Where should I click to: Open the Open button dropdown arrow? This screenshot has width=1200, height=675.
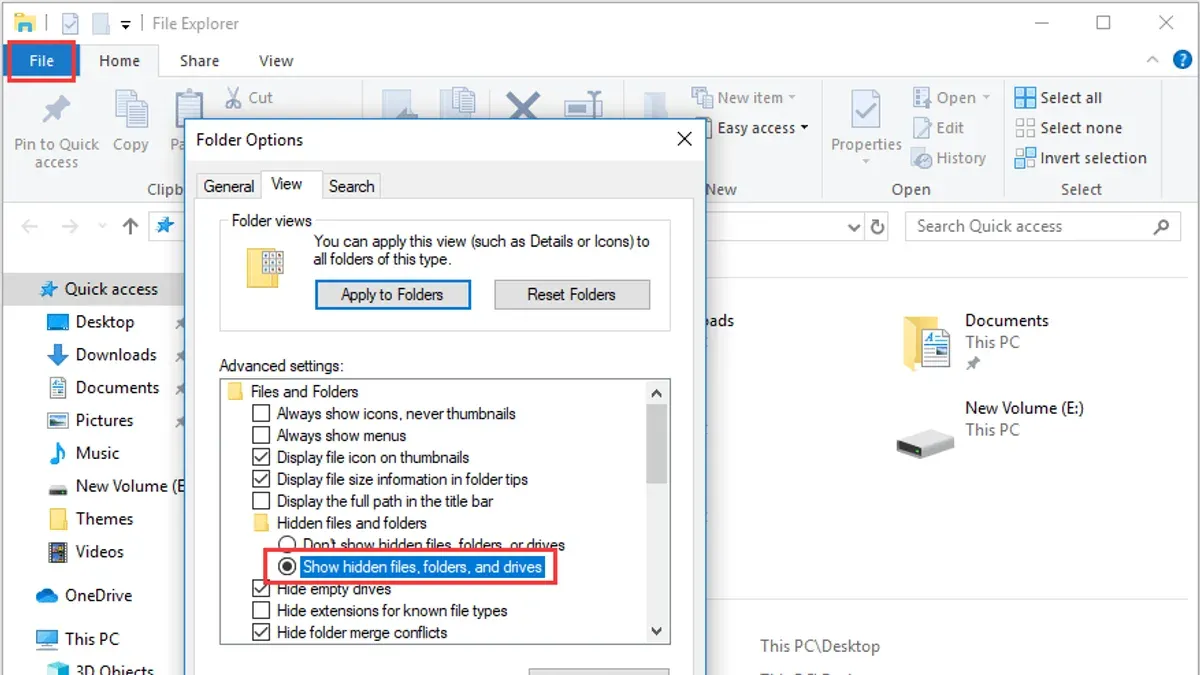tap(986, 98)
